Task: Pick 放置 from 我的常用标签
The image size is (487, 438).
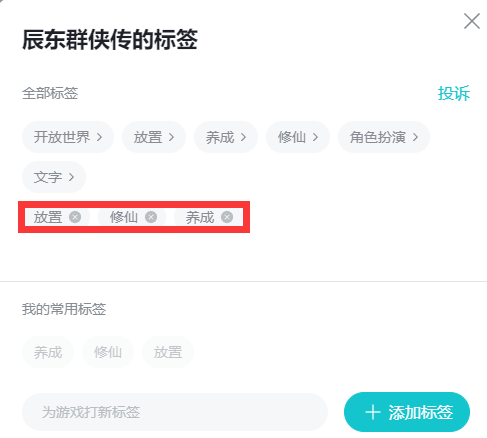Action: pos(168,352)
